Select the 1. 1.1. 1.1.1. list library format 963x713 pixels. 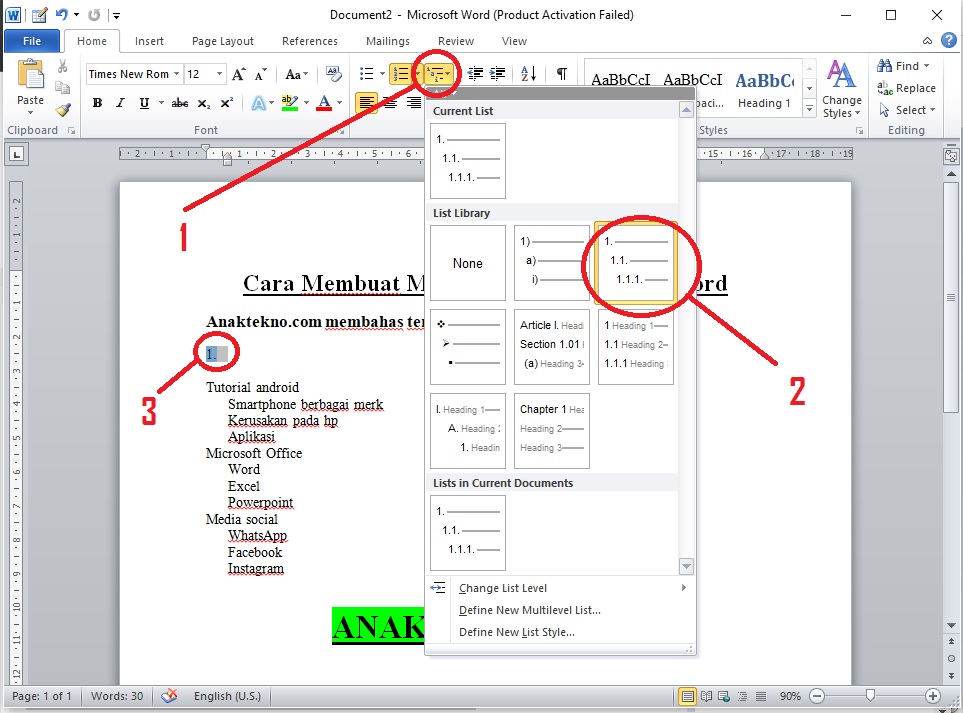click(636, 263)
